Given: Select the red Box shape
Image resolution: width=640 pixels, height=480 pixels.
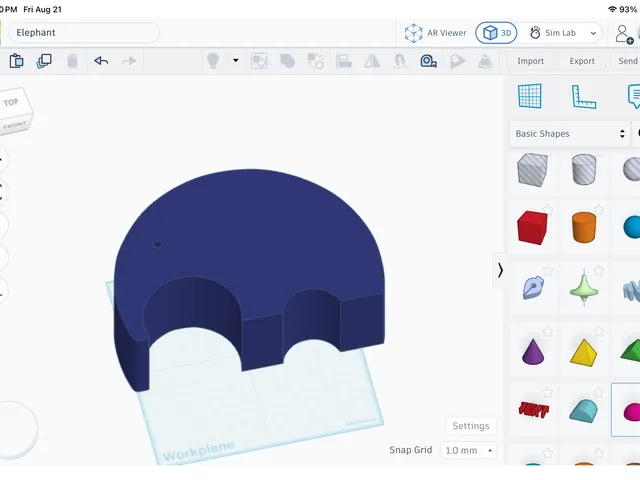Looking at the screenshot, I should point(532,228).
